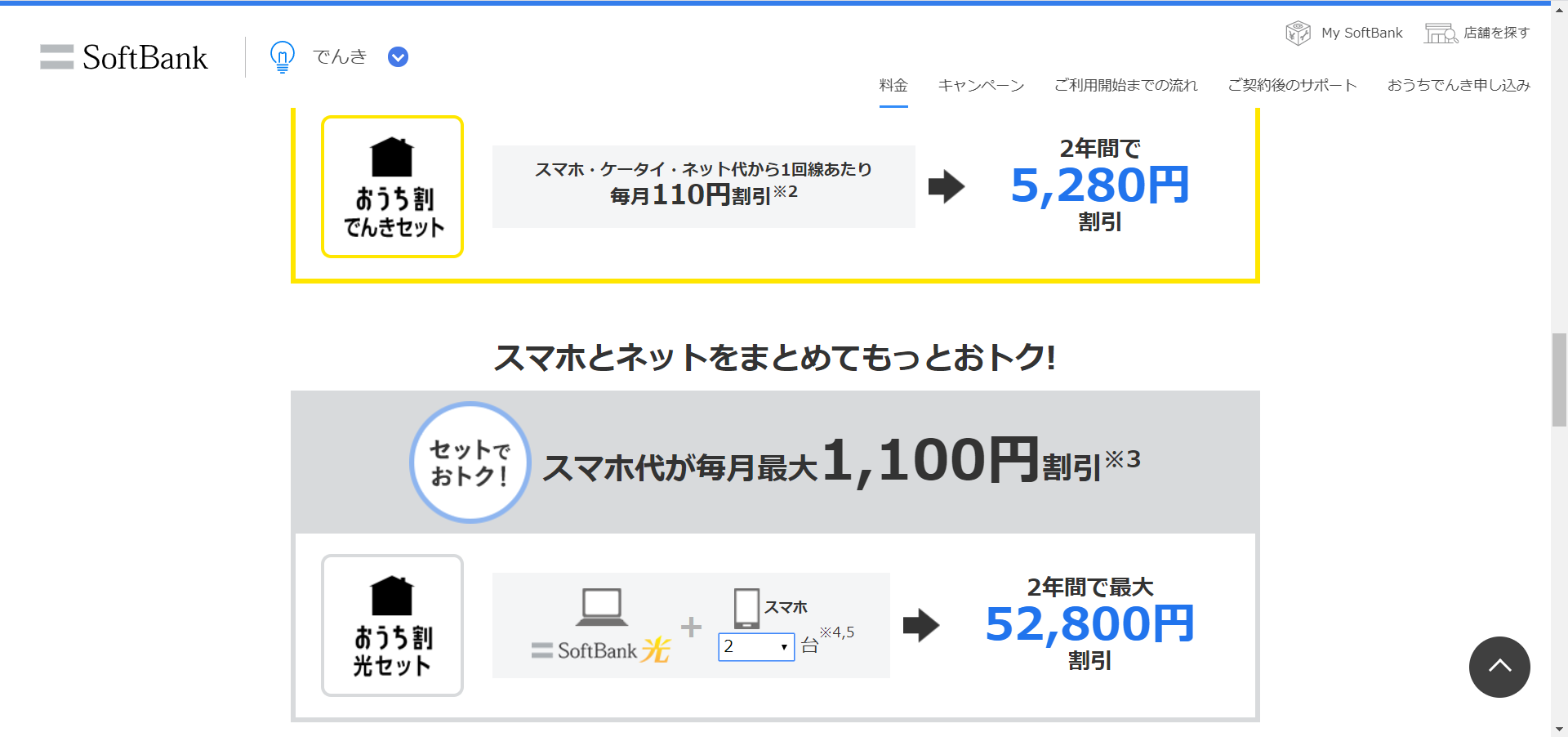Open ご契約後のサポート menu item
The height and width of the screenshot is (737, 1568).
1292,85
